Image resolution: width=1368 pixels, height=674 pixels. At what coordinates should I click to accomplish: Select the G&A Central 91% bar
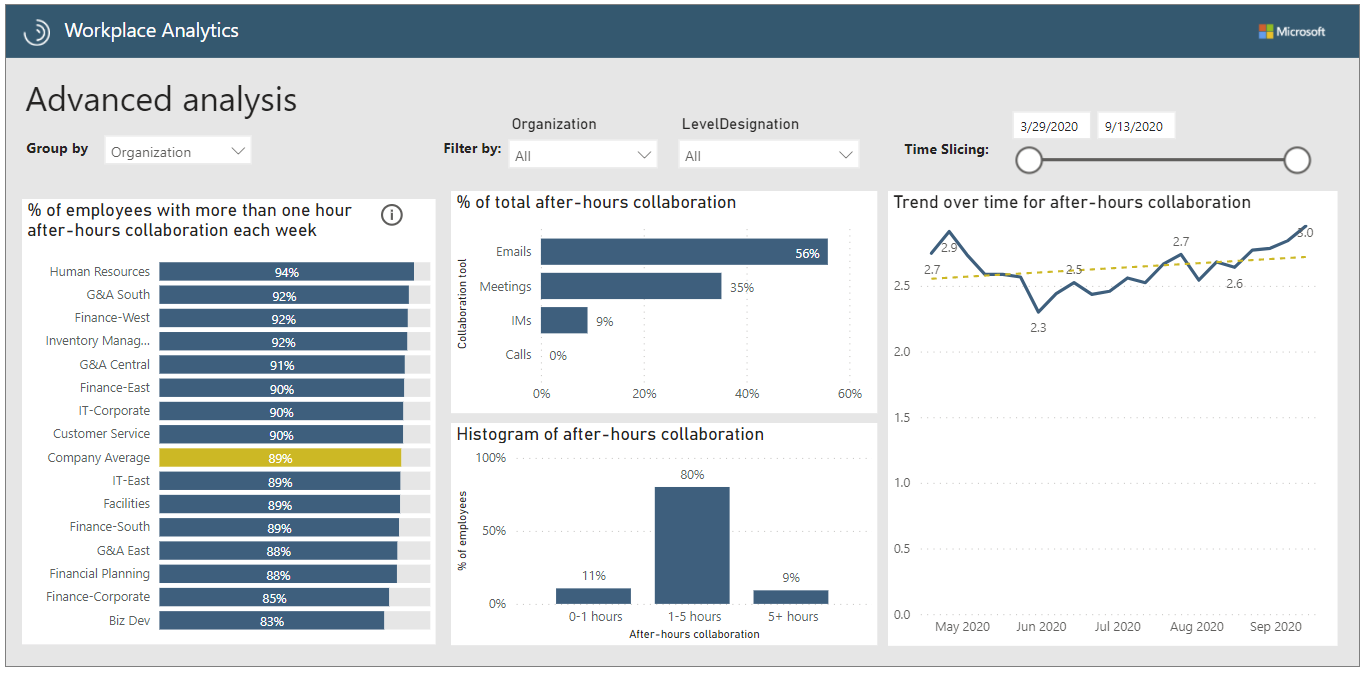pos(282,365)
